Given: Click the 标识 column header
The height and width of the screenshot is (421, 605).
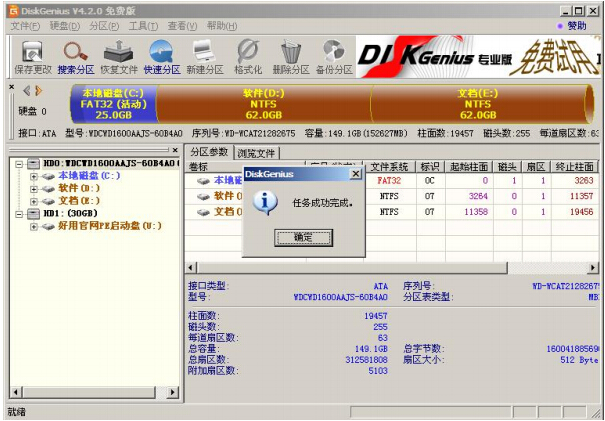Looking at the screenshot, I should 430,167.
